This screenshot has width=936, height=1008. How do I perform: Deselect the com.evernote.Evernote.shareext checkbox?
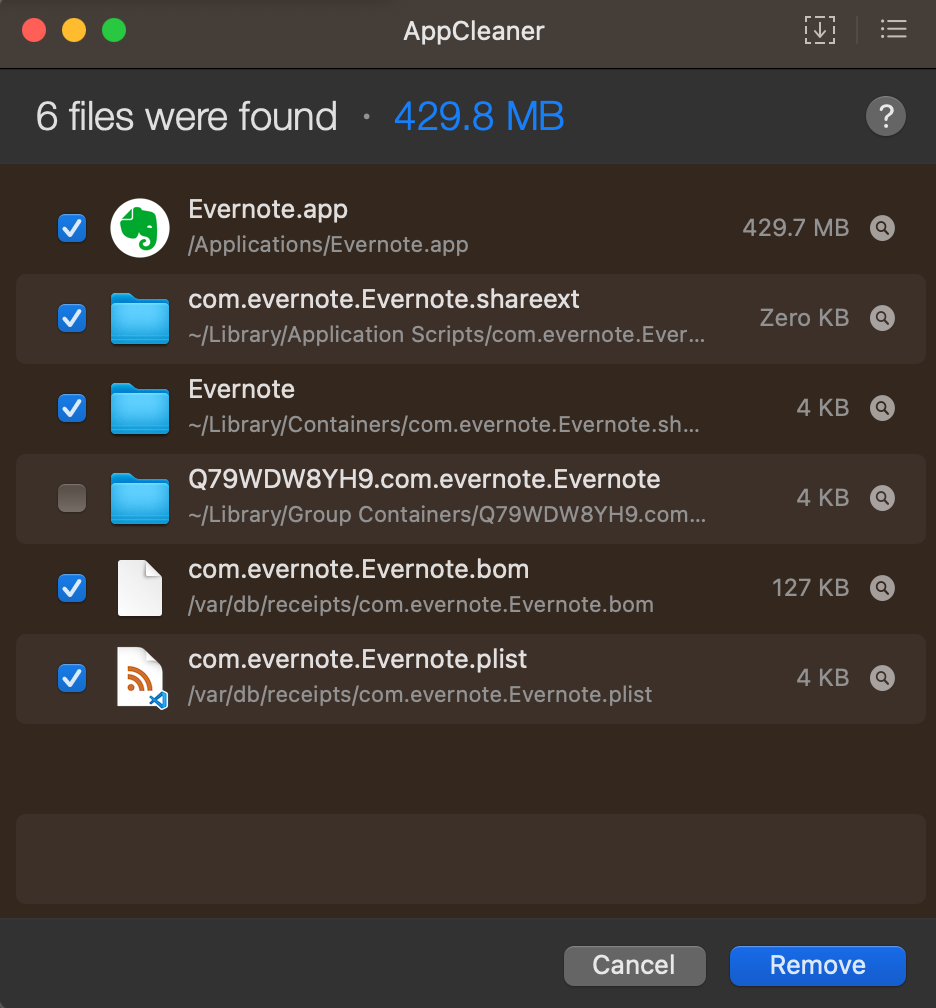click(x=72, y=318)
